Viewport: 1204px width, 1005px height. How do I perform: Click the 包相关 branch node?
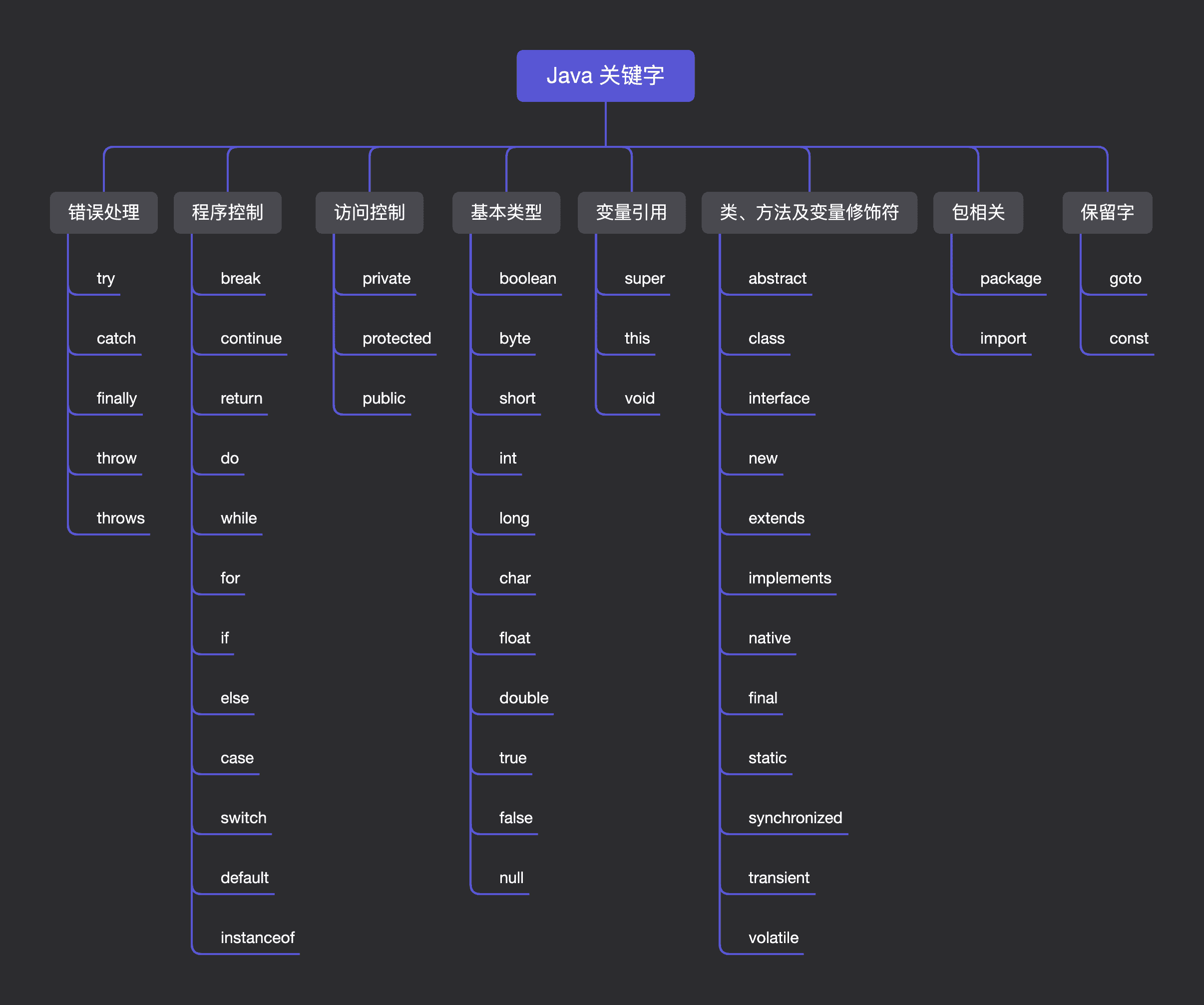point(978,212)
